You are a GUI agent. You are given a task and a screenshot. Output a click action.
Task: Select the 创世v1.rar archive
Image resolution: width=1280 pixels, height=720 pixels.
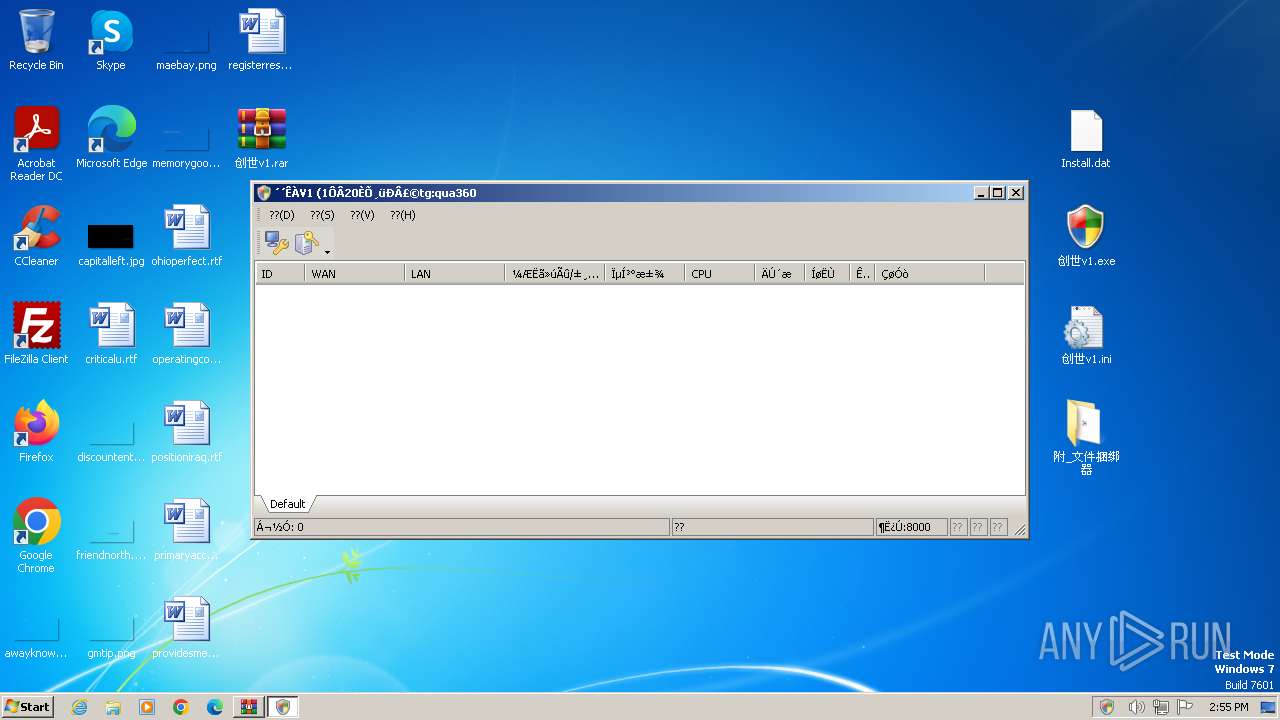[261, 139]
